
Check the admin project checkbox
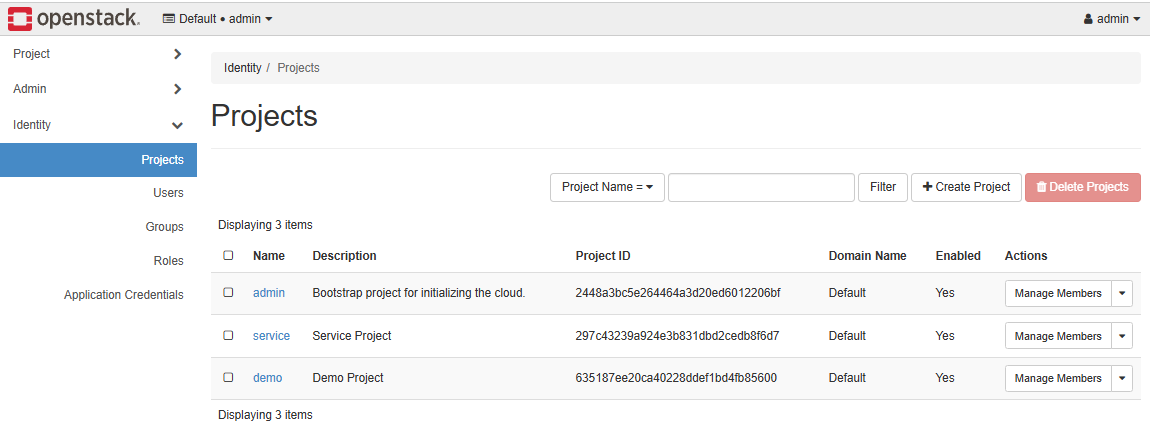click(228, 293)
